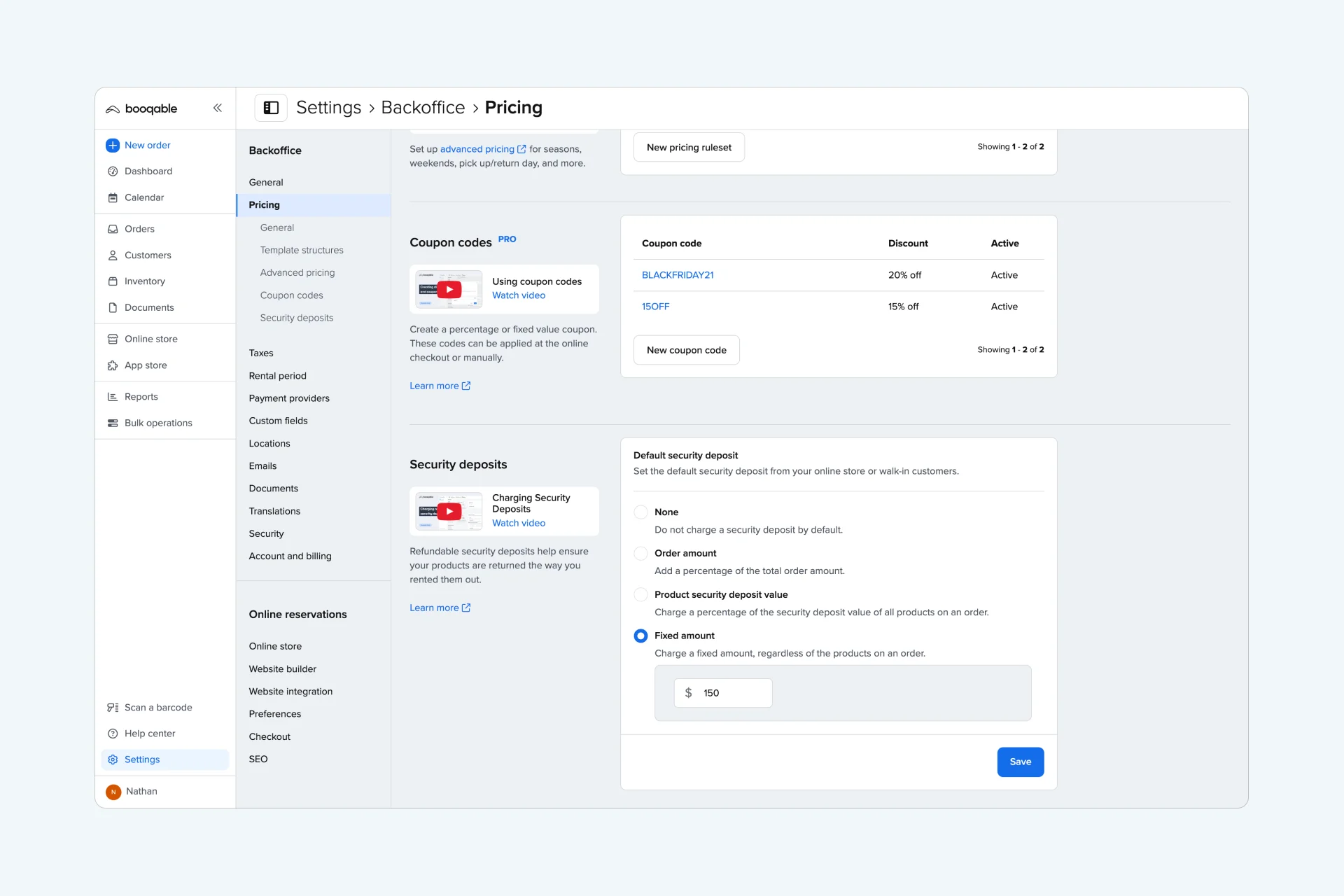This screenshot has width=1344, height=896.
Task: Save the security deposit settings
Action: tap(1021, 762)
